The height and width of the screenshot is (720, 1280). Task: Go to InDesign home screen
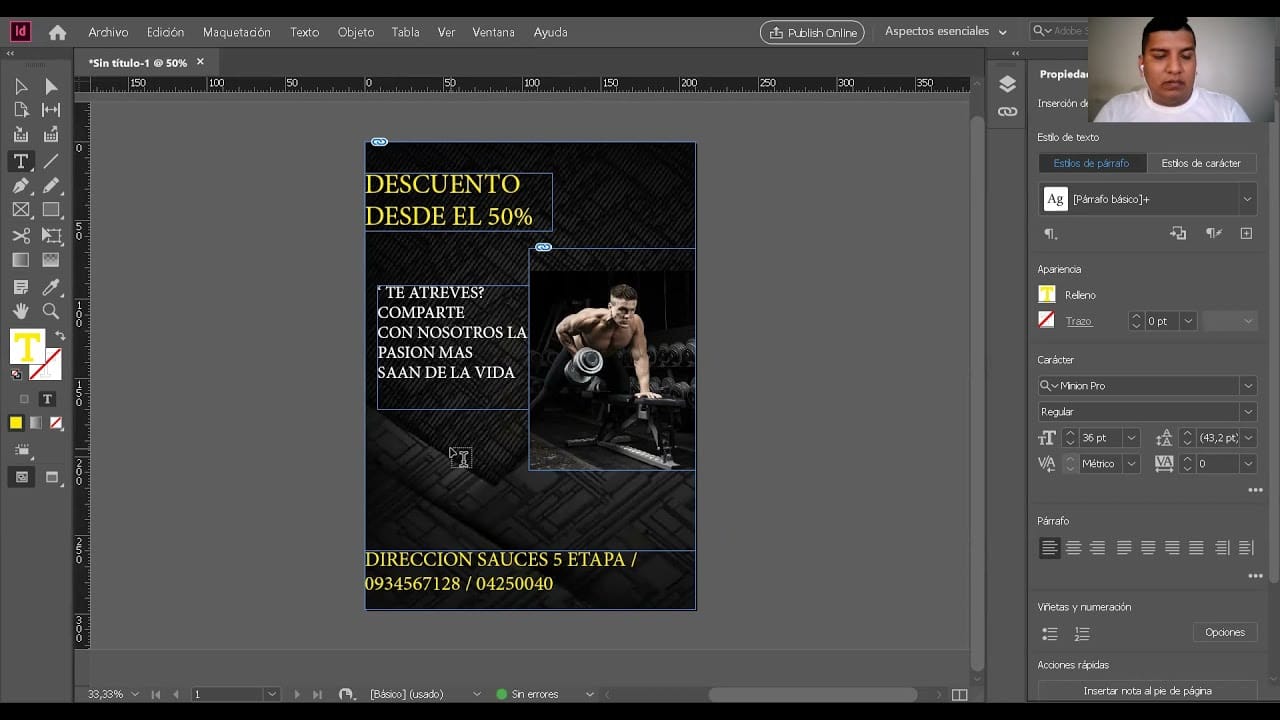pyautogui.click(x=57, y=32)
